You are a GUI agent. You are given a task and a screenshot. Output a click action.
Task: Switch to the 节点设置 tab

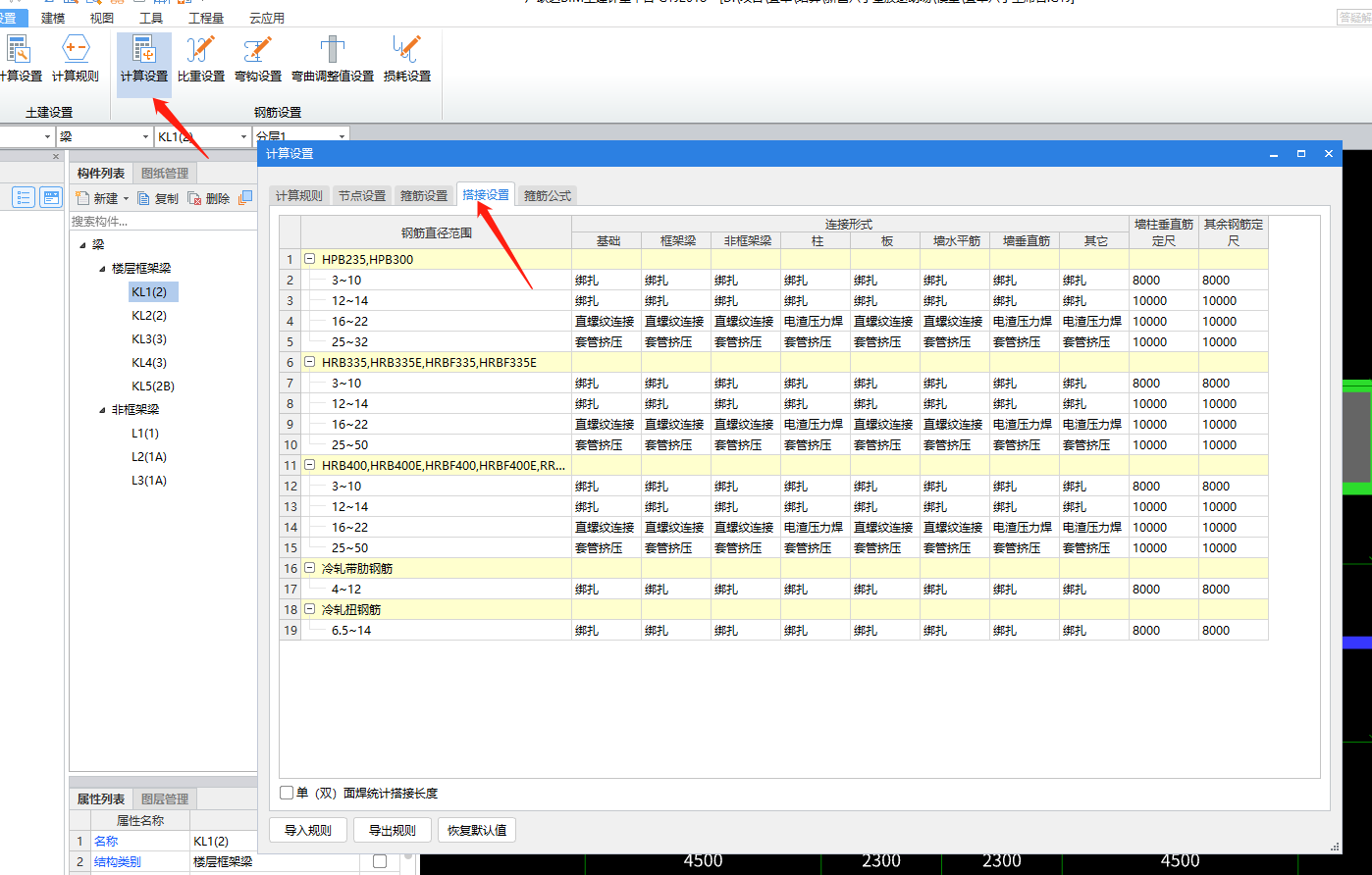click(362, 195)
